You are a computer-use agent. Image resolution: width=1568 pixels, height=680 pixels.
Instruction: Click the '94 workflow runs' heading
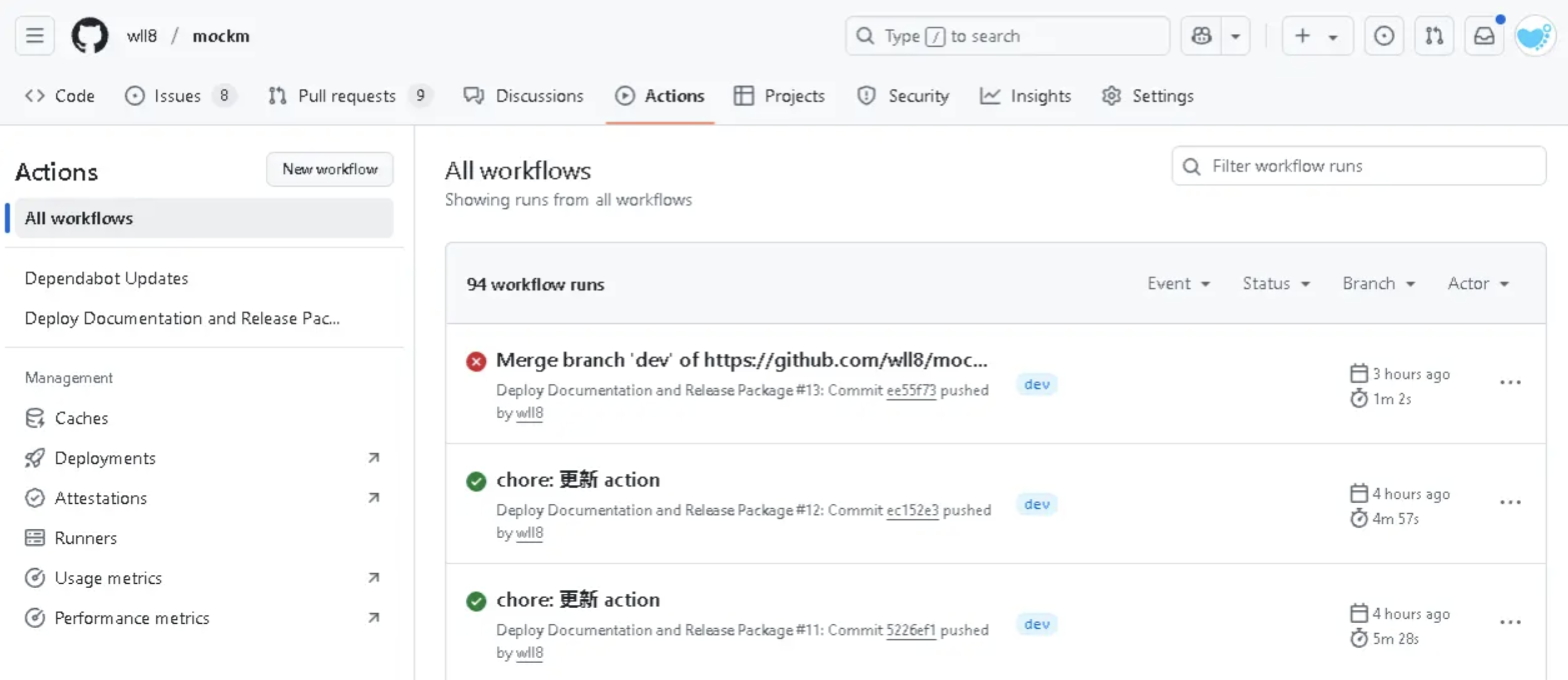(535, 284)
